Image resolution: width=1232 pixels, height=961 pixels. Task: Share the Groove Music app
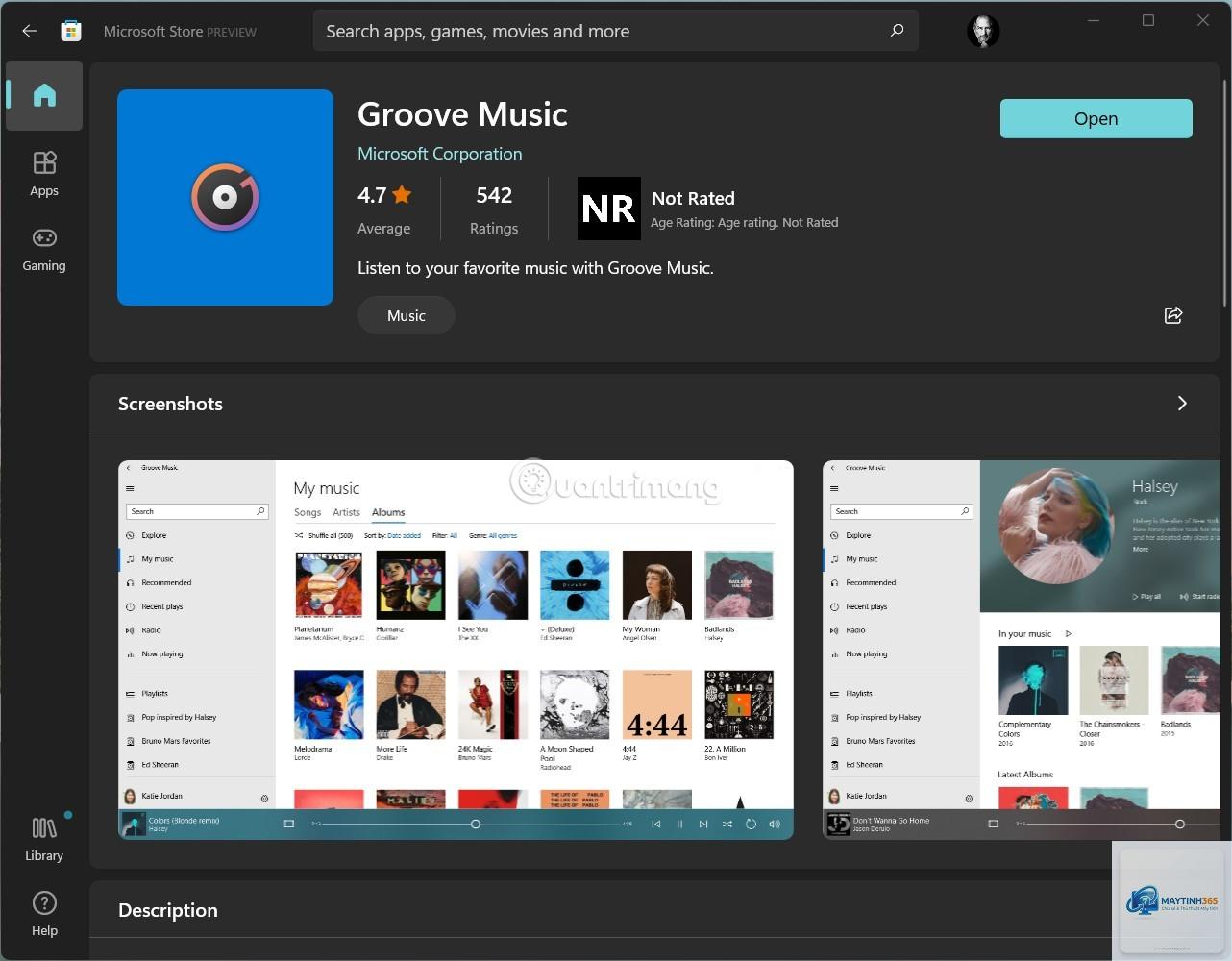pos(1173,315)
